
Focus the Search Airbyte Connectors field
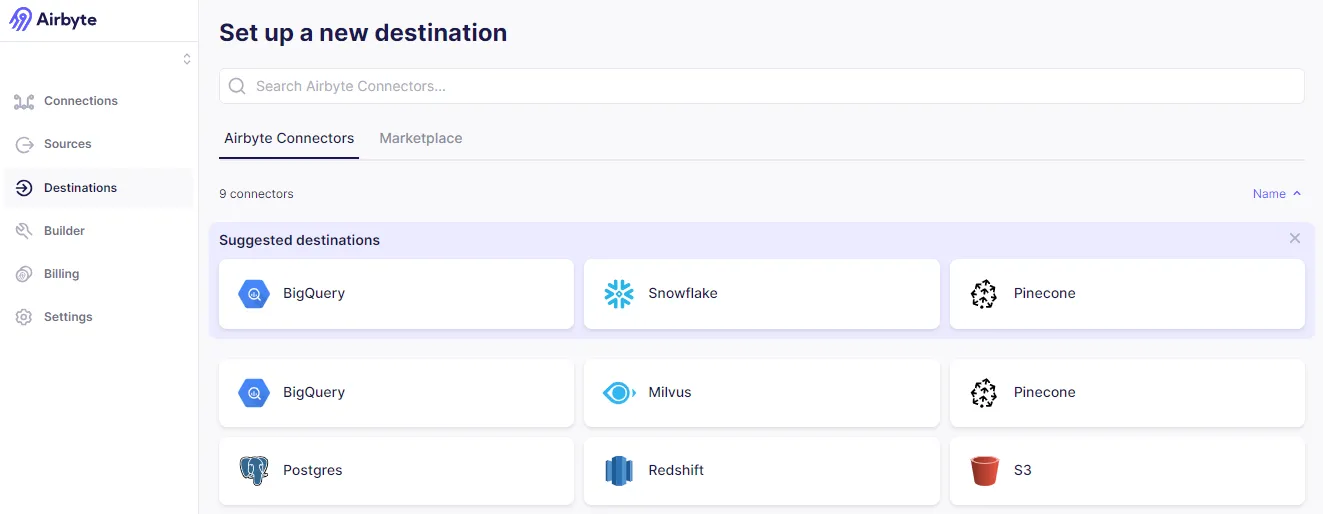(761, 86)
